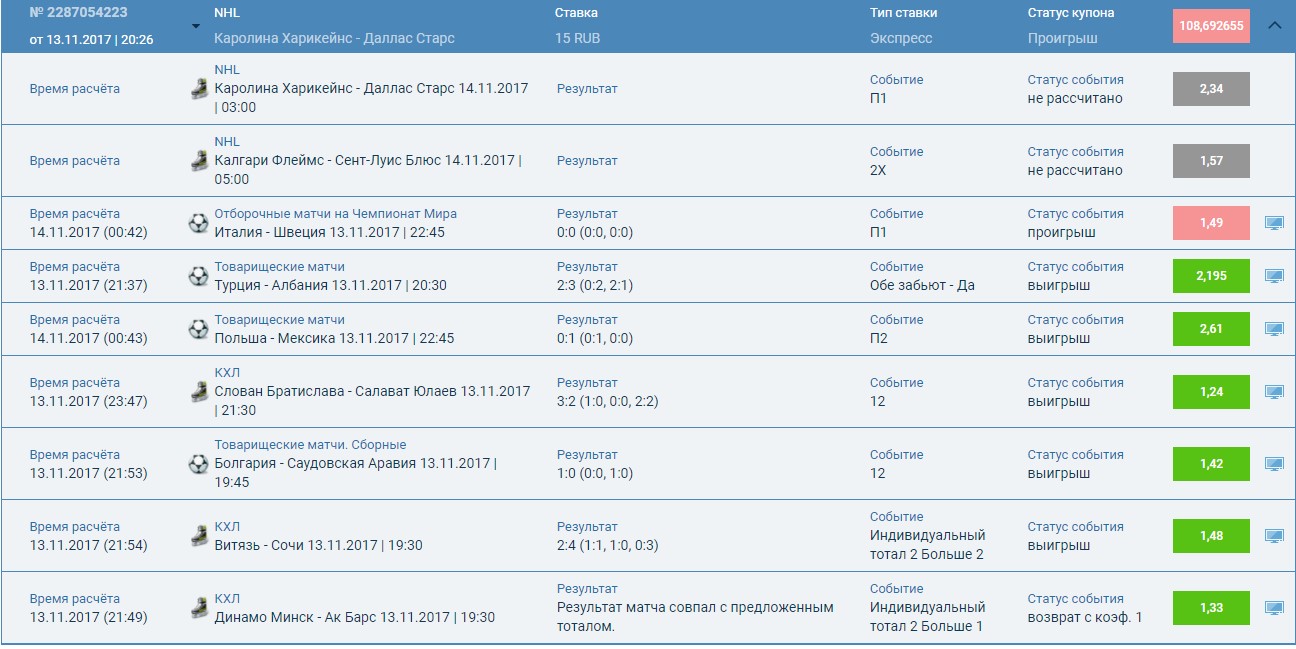Click the pink 108,692655 winnings amount
The height and width of the screenshot is (649, 1296).
tap(1212, 24)
